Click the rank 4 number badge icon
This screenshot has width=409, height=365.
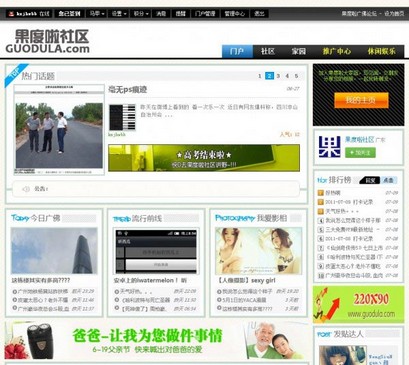coord(321,221)
